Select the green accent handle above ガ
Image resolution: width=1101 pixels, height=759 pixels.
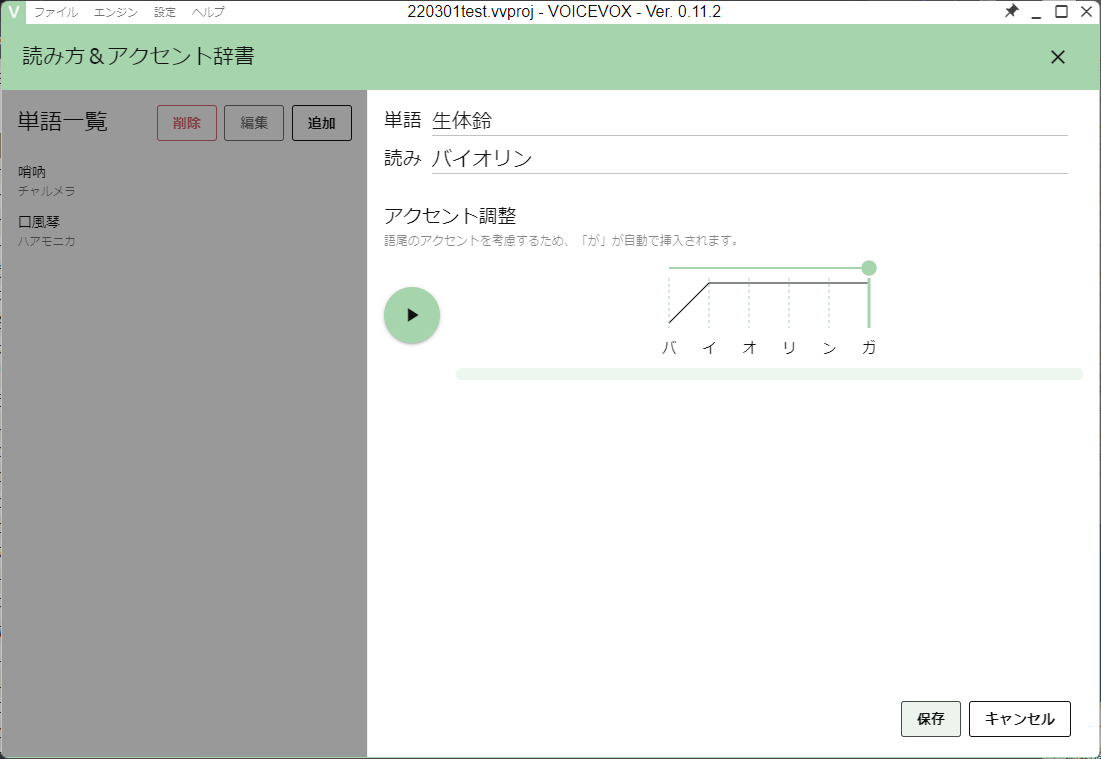868,267
